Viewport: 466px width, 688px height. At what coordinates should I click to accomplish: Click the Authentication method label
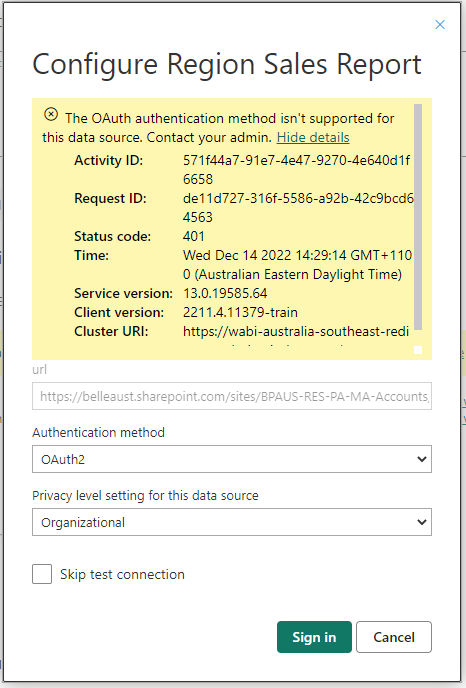coord(98,433)
